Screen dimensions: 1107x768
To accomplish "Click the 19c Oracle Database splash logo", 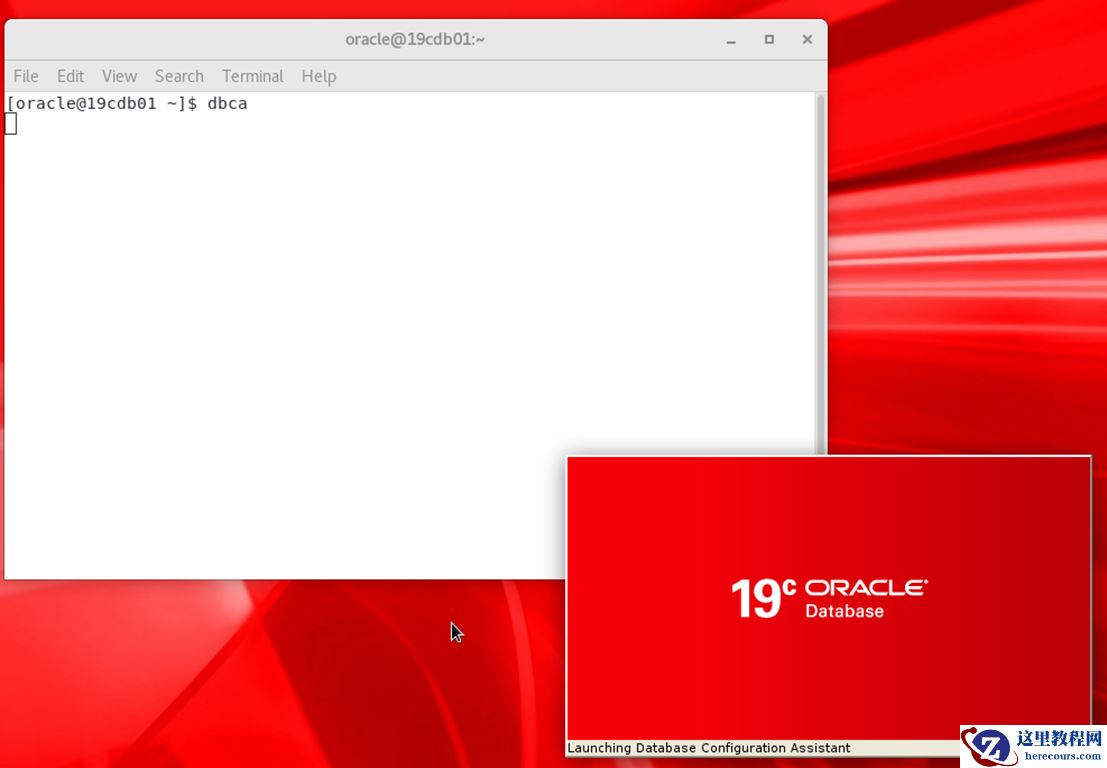I will click(829, 599).
